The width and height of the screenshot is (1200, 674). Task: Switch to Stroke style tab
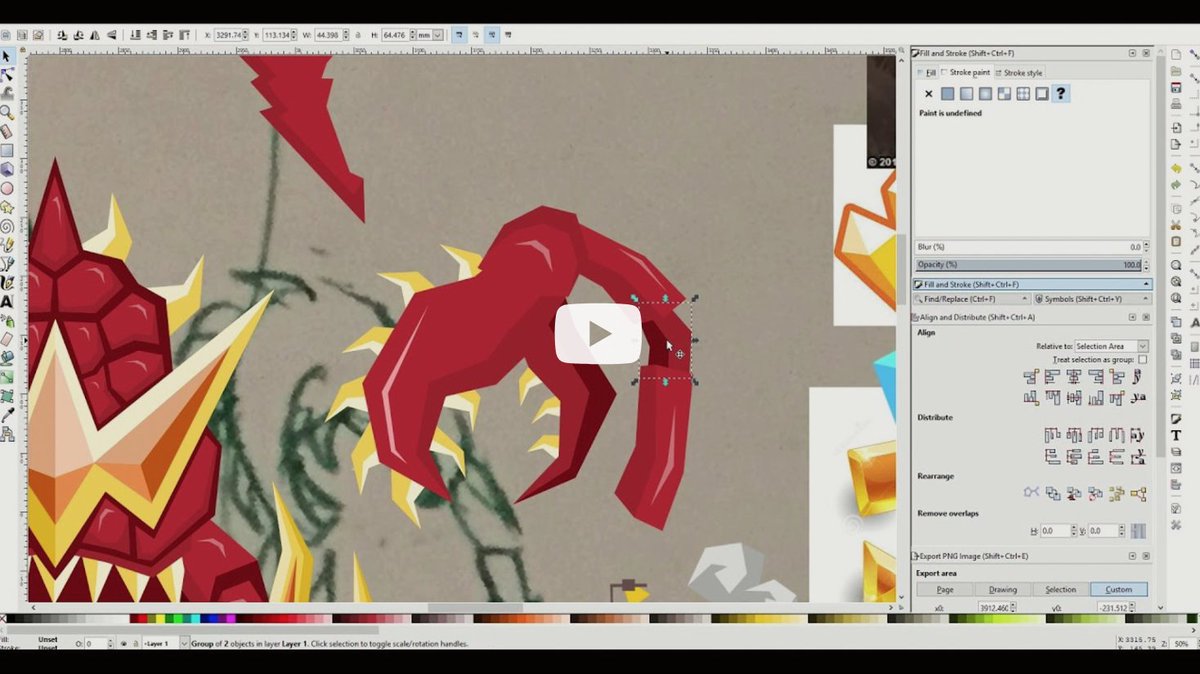[1020, 72]
